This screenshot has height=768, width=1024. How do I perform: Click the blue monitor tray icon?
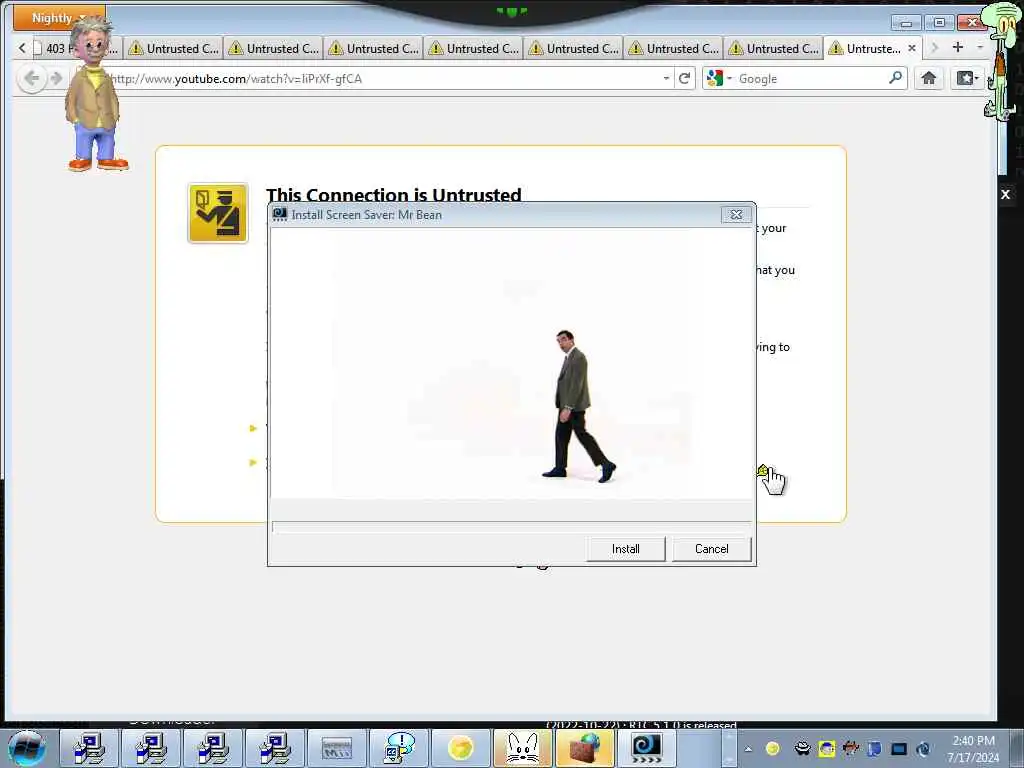click(x=874, y=748)
